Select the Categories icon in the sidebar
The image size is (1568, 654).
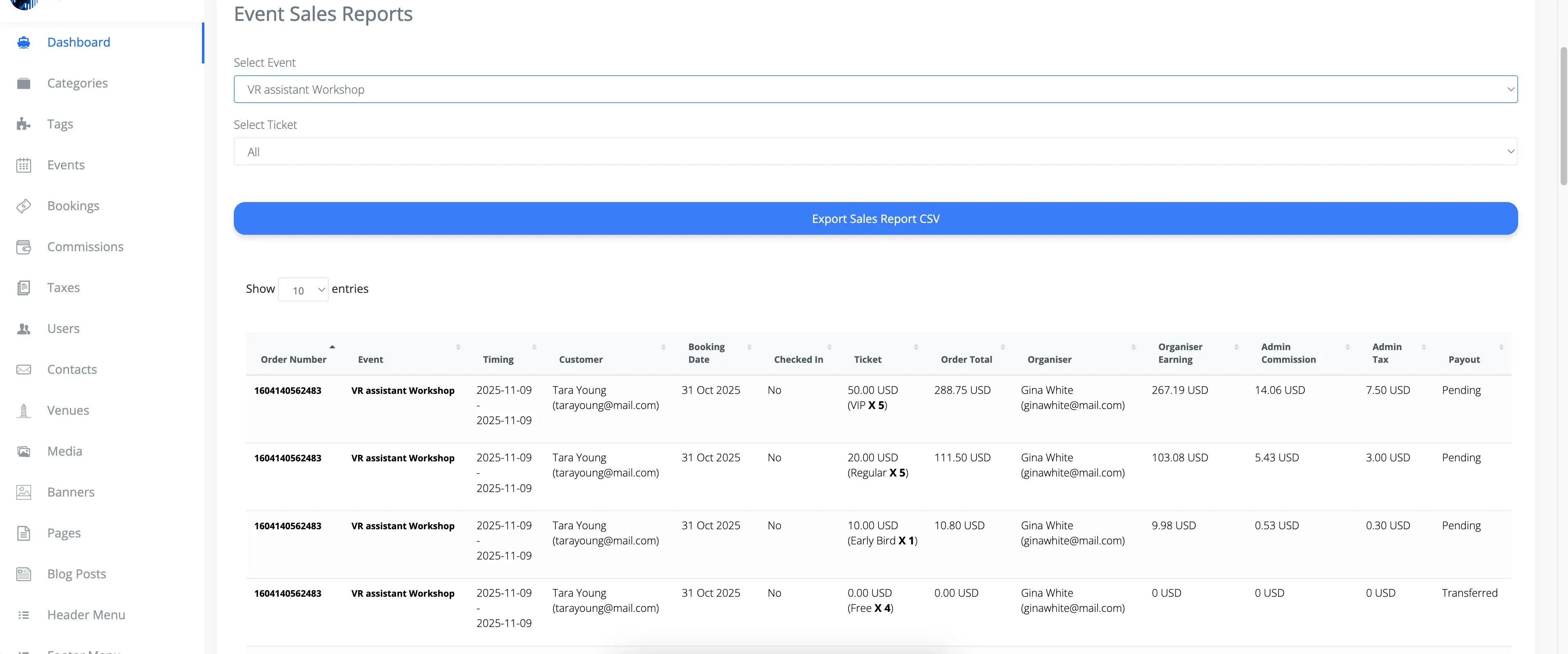point(23,83)
